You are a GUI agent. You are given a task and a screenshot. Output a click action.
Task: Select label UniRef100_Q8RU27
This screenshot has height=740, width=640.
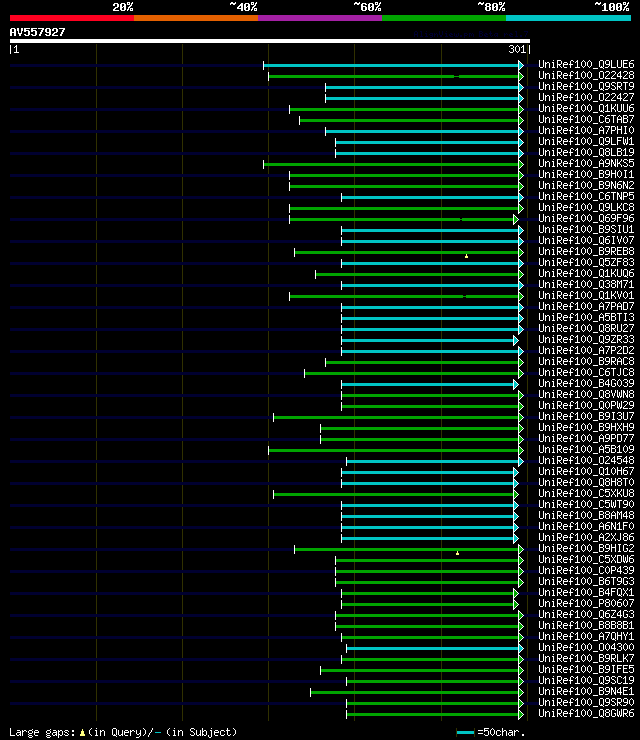pyautogui.click(x=586, y=328)
